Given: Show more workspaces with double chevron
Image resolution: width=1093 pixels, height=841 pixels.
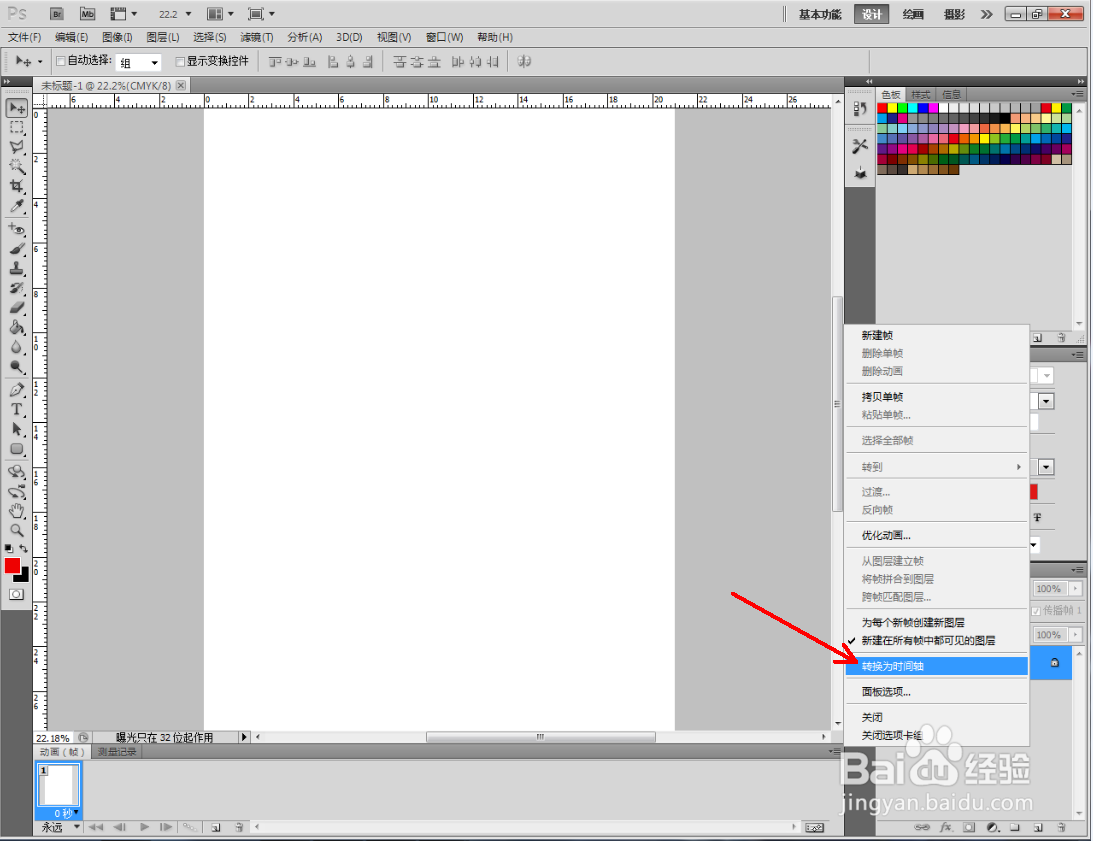Looking at the screenshot, I should 986,14.
